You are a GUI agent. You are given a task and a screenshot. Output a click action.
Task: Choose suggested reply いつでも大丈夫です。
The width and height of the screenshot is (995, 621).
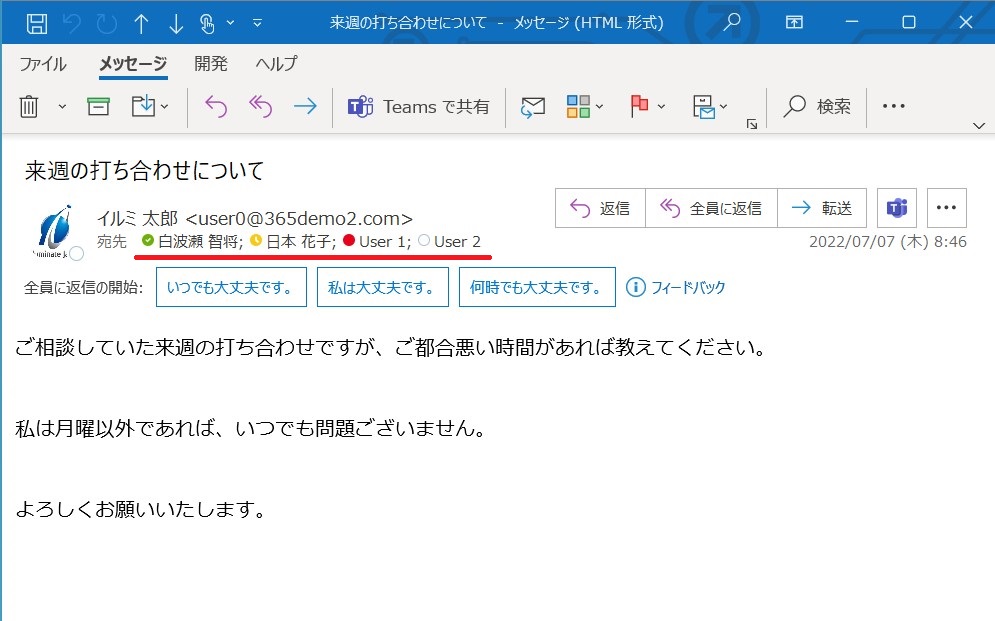(x=231, y=286)
